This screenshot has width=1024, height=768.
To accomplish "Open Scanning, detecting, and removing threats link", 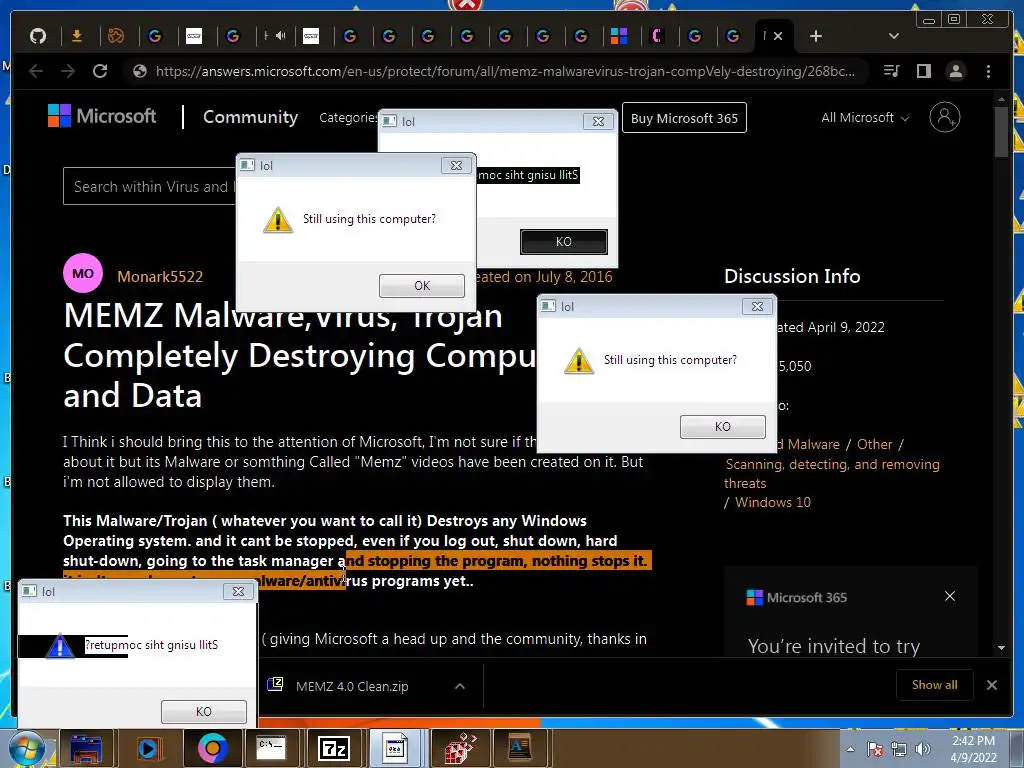I will 832,473.
